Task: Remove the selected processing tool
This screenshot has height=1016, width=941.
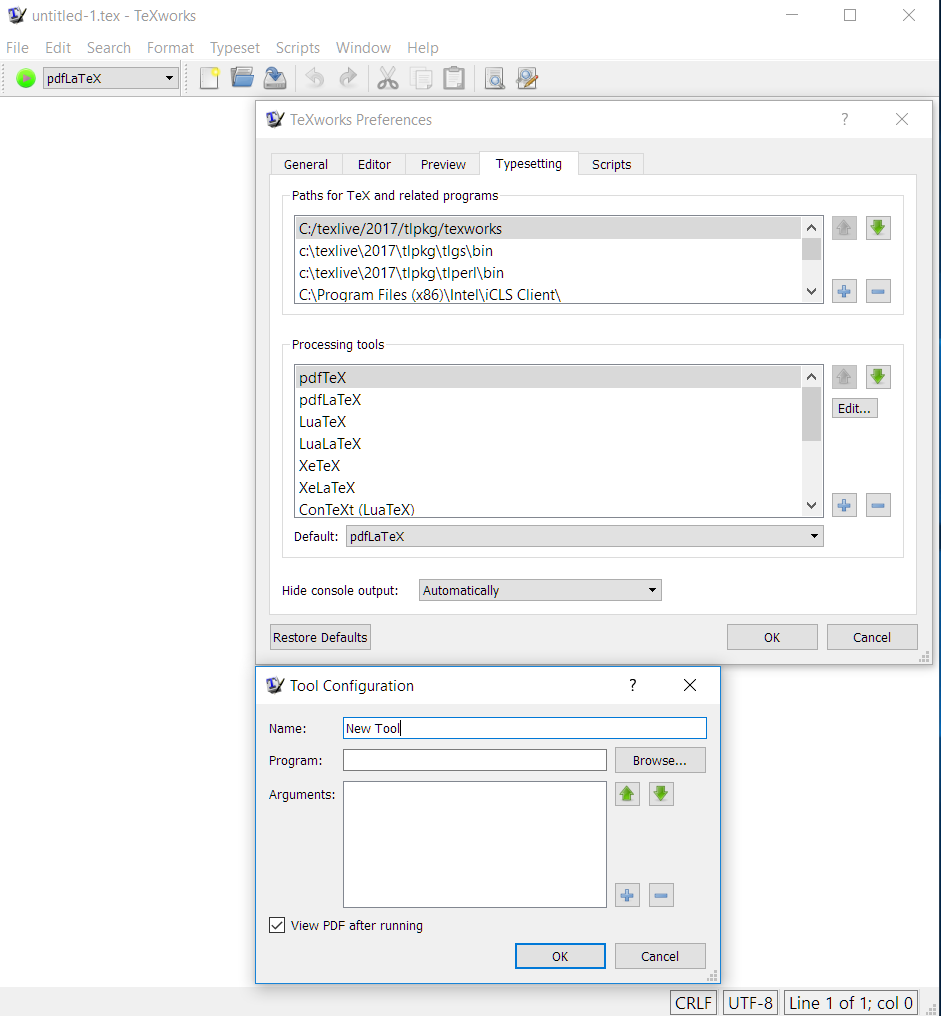Action: 878,505
